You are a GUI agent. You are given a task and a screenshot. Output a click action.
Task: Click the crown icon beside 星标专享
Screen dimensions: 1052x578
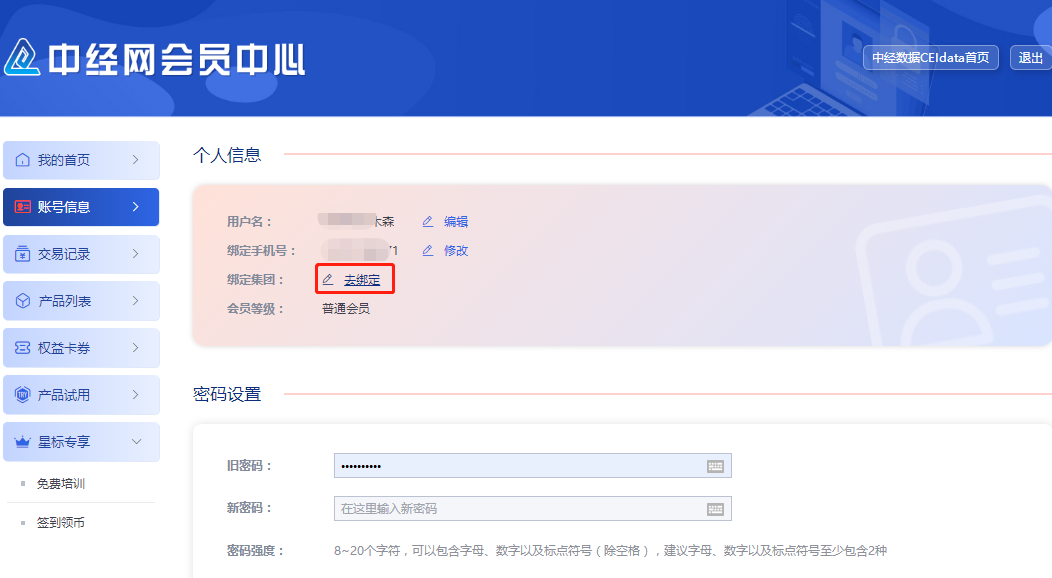22,442
